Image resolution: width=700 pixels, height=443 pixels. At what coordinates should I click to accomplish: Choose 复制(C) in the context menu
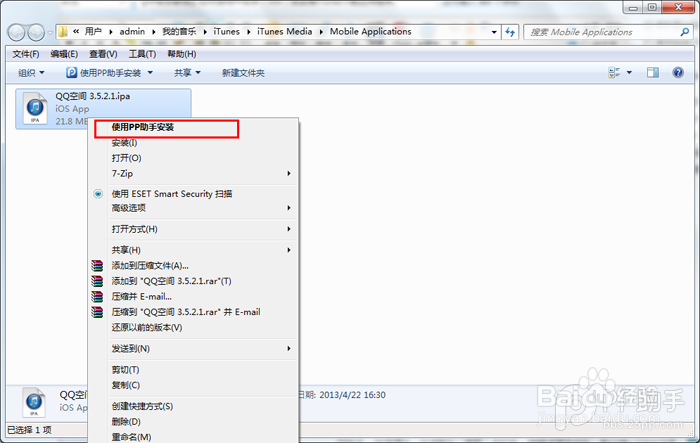[126, 385]
